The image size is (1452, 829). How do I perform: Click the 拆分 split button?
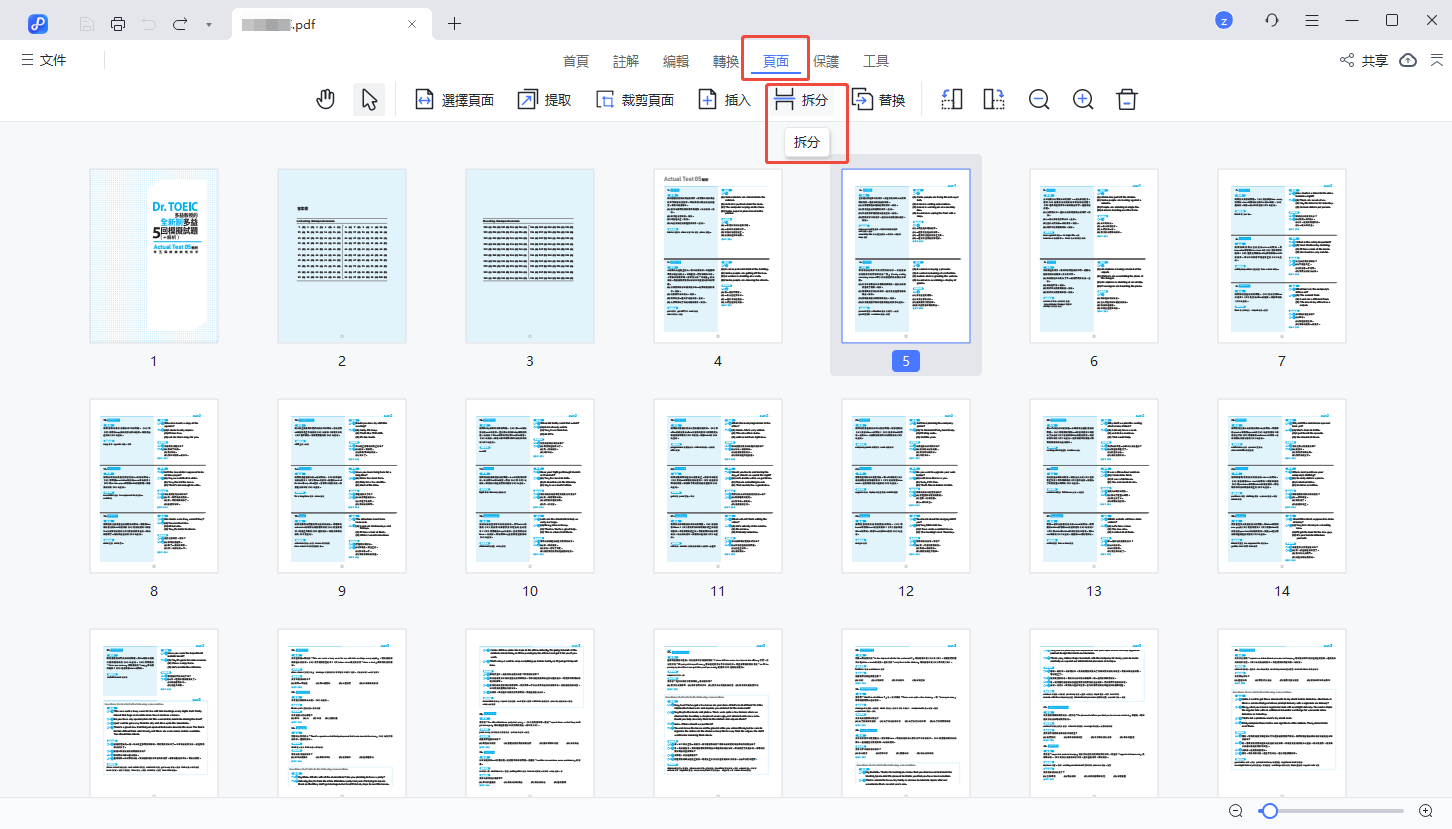click(x=802, y=100)
